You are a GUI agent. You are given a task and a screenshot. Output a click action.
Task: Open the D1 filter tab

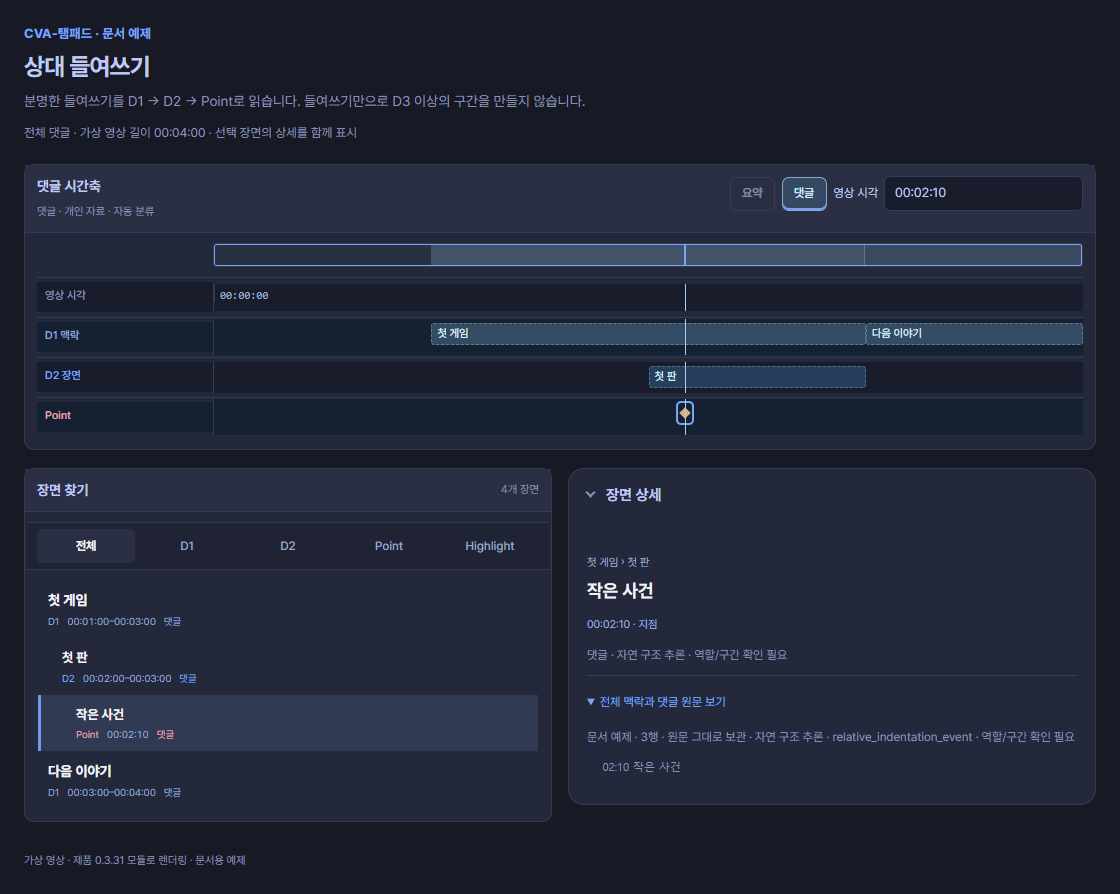coord(187,546)
